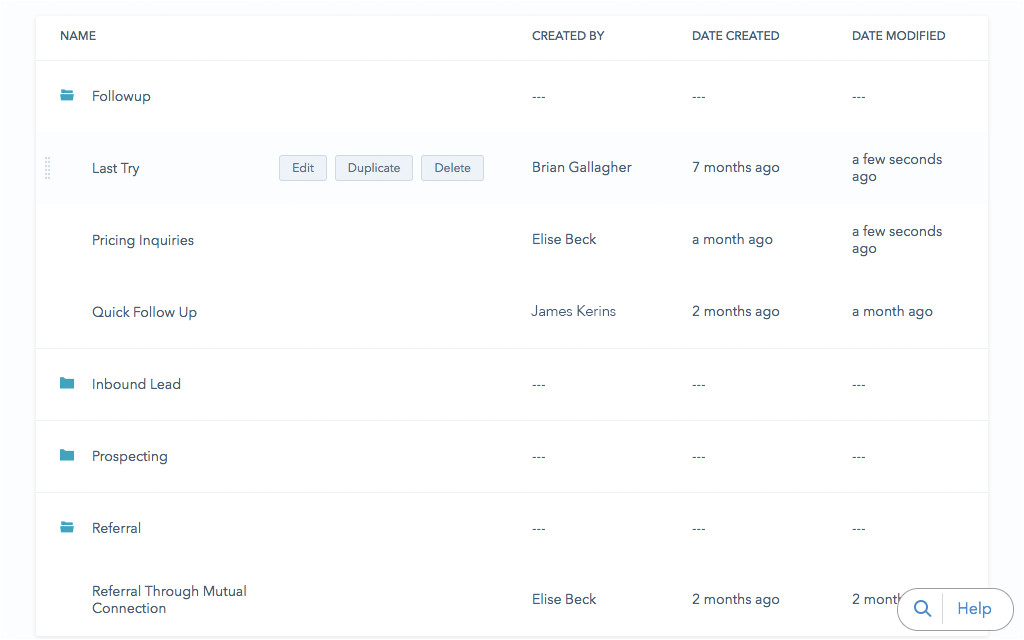Open the Help widget
The width and height of the screenshot is (1024, 640).
pyautogui.click(x=974, y=609)
